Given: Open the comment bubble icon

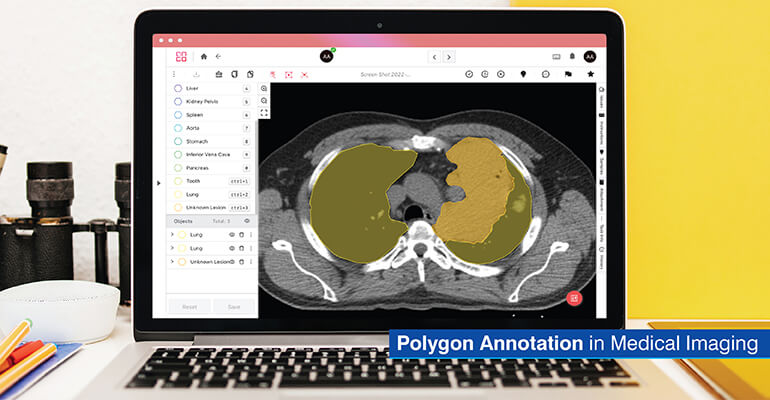Looking at the screenshot, I should click(546, 74).
